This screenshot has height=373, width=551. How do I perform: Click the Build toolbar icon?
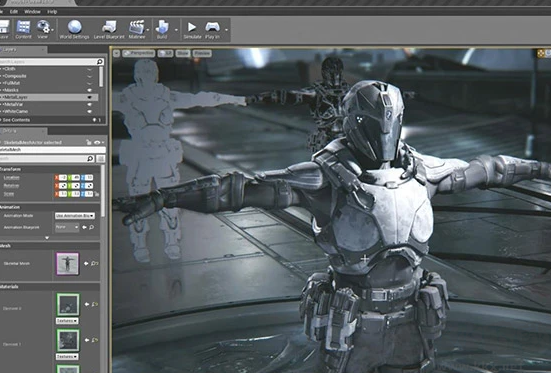tap(162, 27)
